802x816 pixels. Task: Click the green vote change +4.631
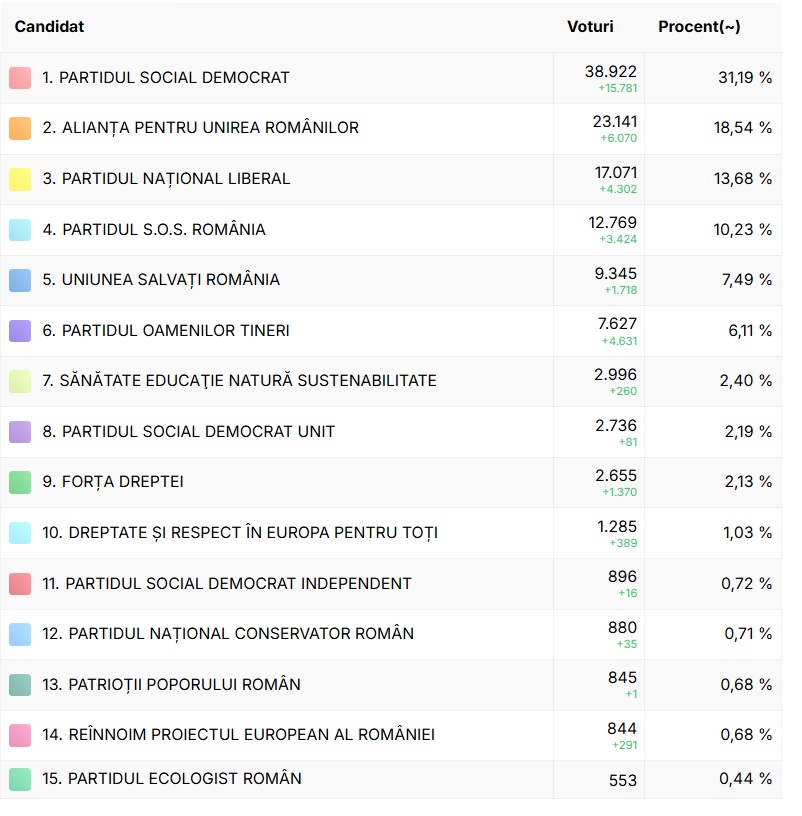tap(619, 341)
